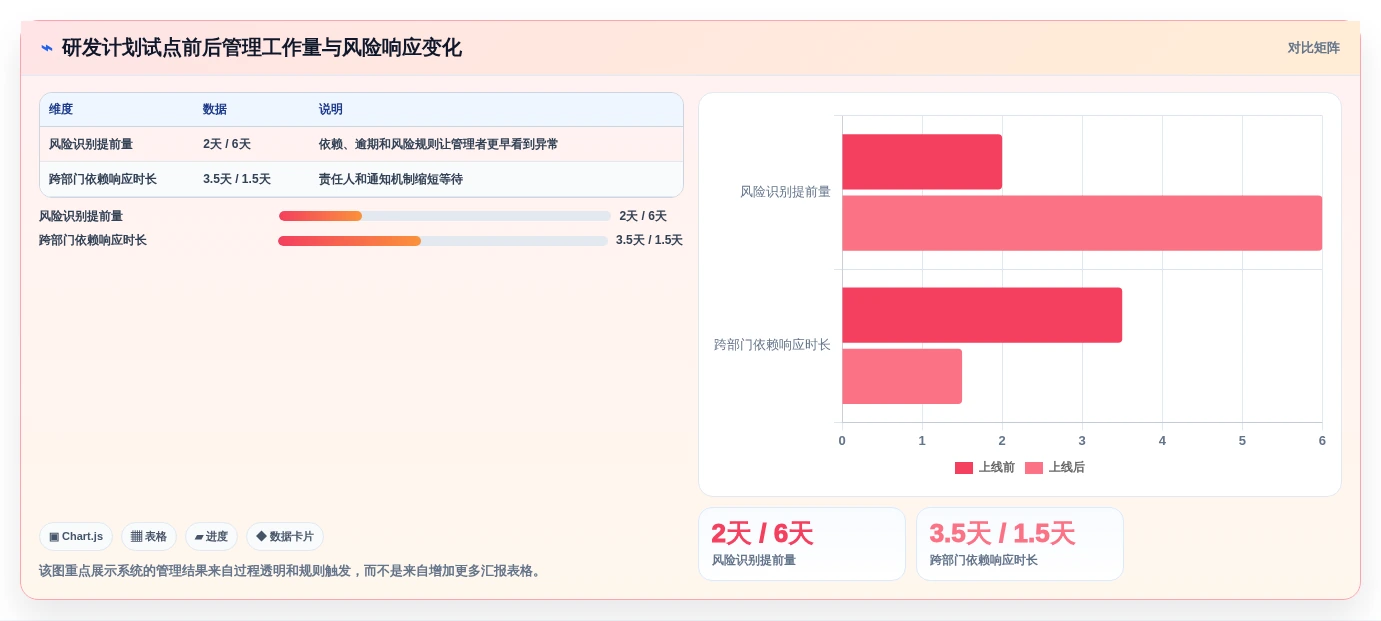Click chart axis label 风险识别提前量
The image size is (1381, 621).
pyautogui.click(x=785, y=191)
